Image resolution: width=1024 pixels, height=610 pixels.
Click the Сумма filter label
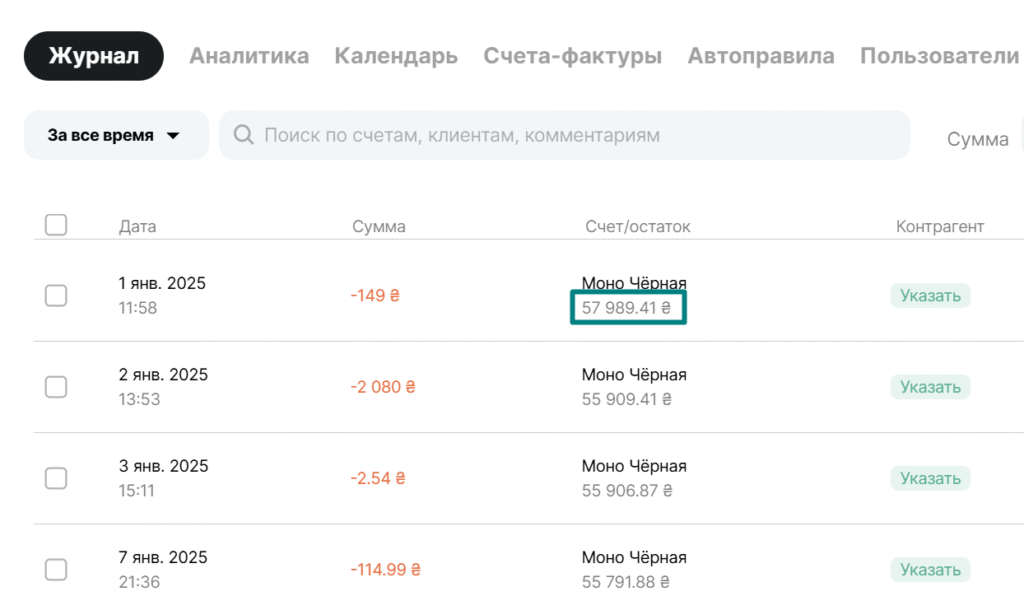coord(977,139)
